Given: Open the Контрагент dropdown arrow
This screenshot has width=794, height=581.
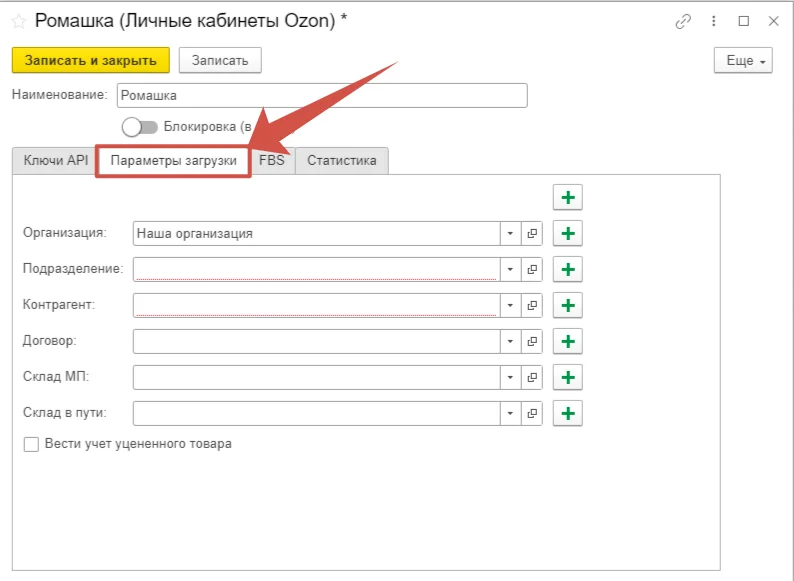Looking at the screenshot, I should pos(510,305).
